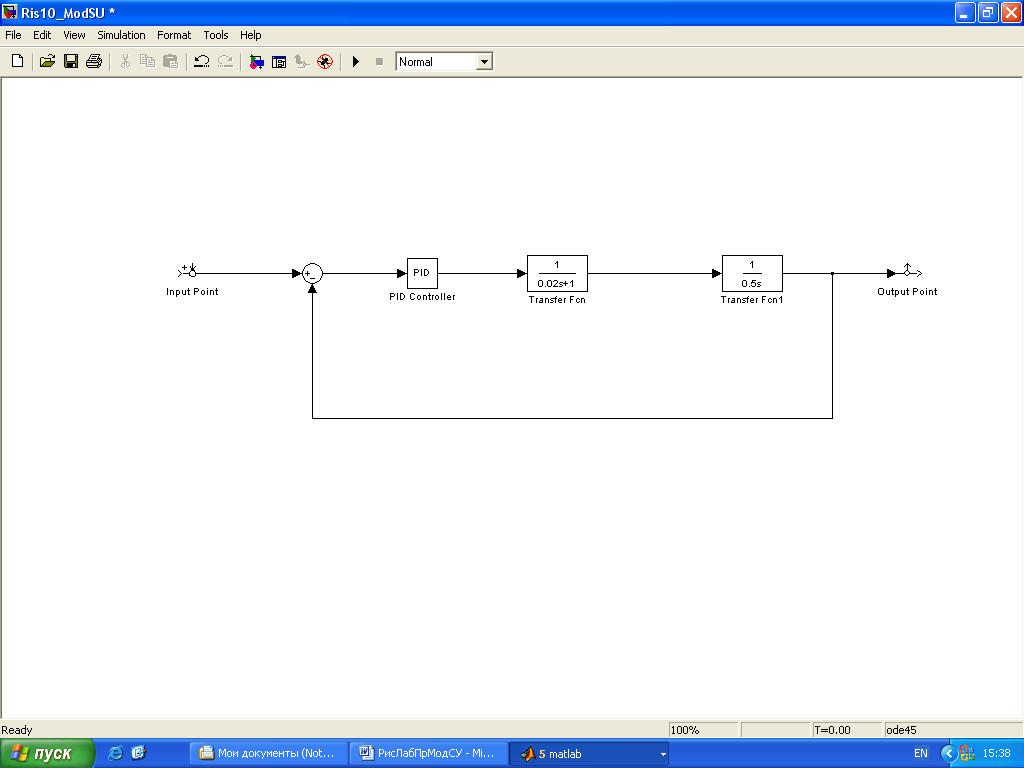Click the 'Transfer Fcn1' label text

tap(752, 300)
